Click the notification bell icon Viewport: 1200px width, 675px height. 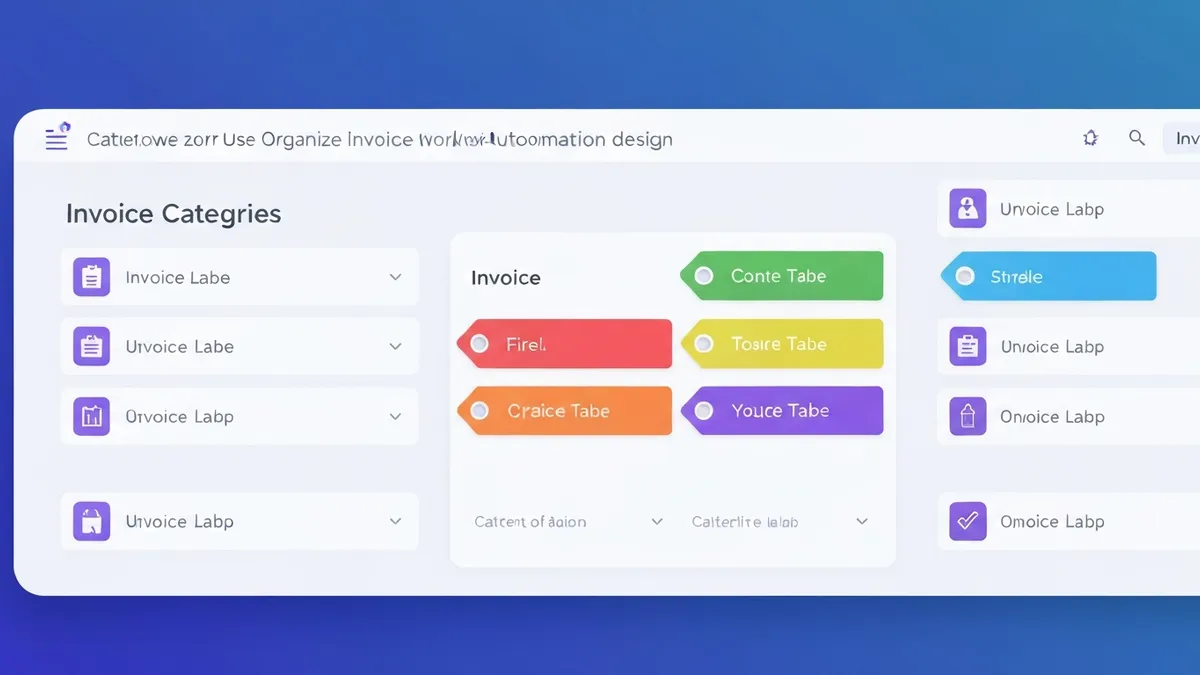pos(1090,138)
